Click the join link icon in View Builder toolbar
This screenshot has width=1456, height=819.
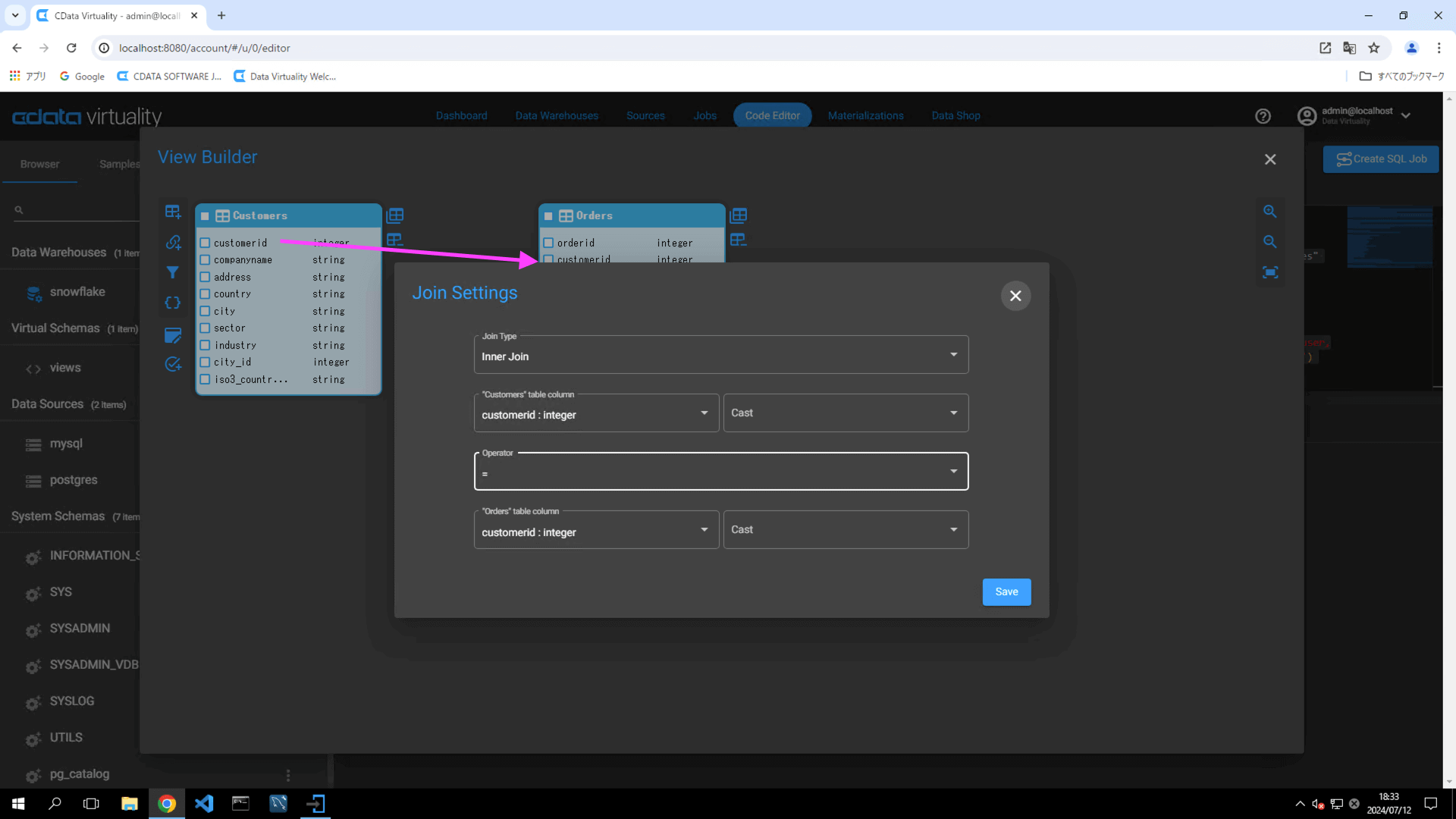pos(173,243)
